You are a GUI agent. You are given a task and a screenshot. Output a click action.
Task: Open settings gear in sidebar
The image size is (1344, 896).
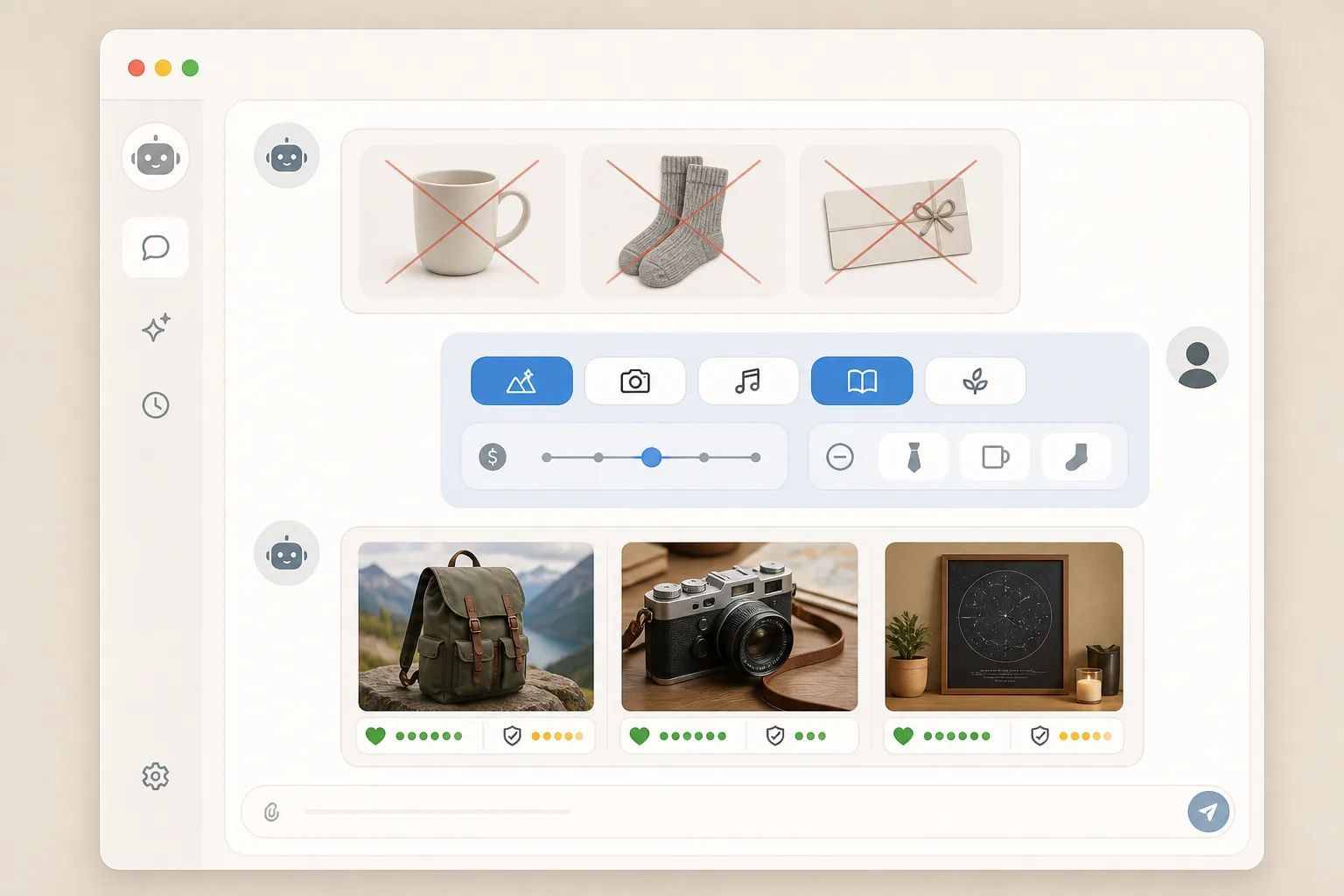coord(156,776)
